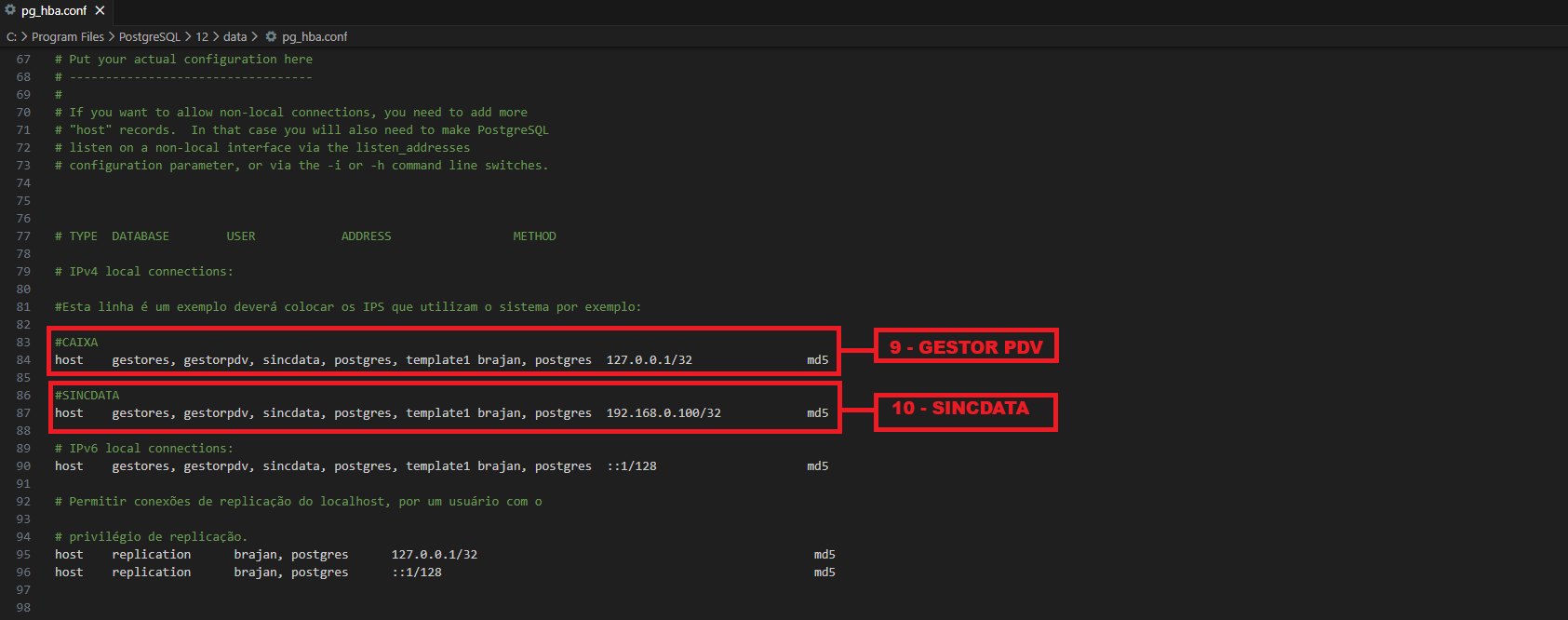Click the METHOD column header comment
The height and width of the screenshot is (620, 1568).
pos(534,236)
